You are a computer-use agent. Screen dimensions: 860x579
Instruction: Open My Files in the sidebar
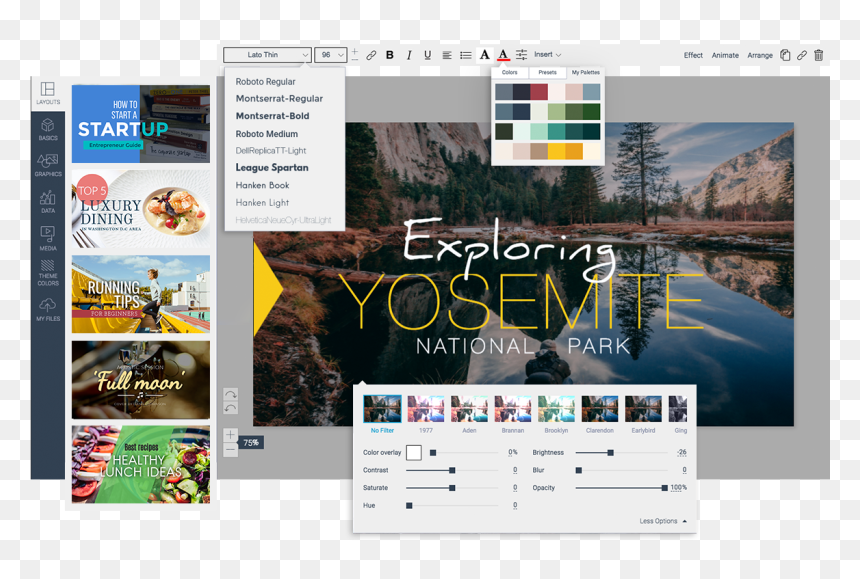(x=48, y=309)
